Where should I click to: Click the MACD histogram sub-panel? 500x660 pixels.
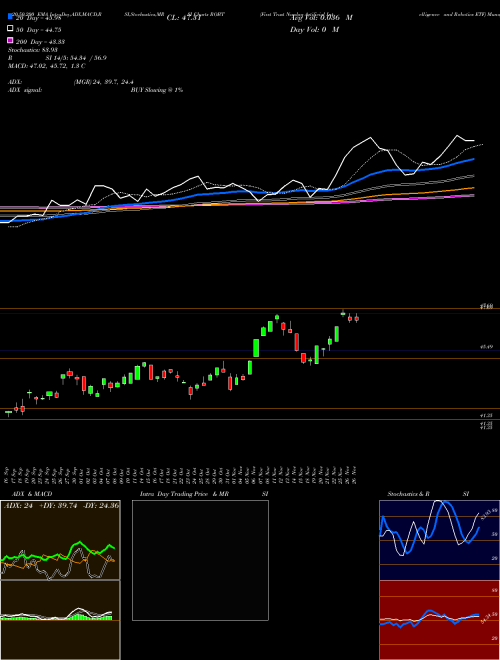point(60,620)
